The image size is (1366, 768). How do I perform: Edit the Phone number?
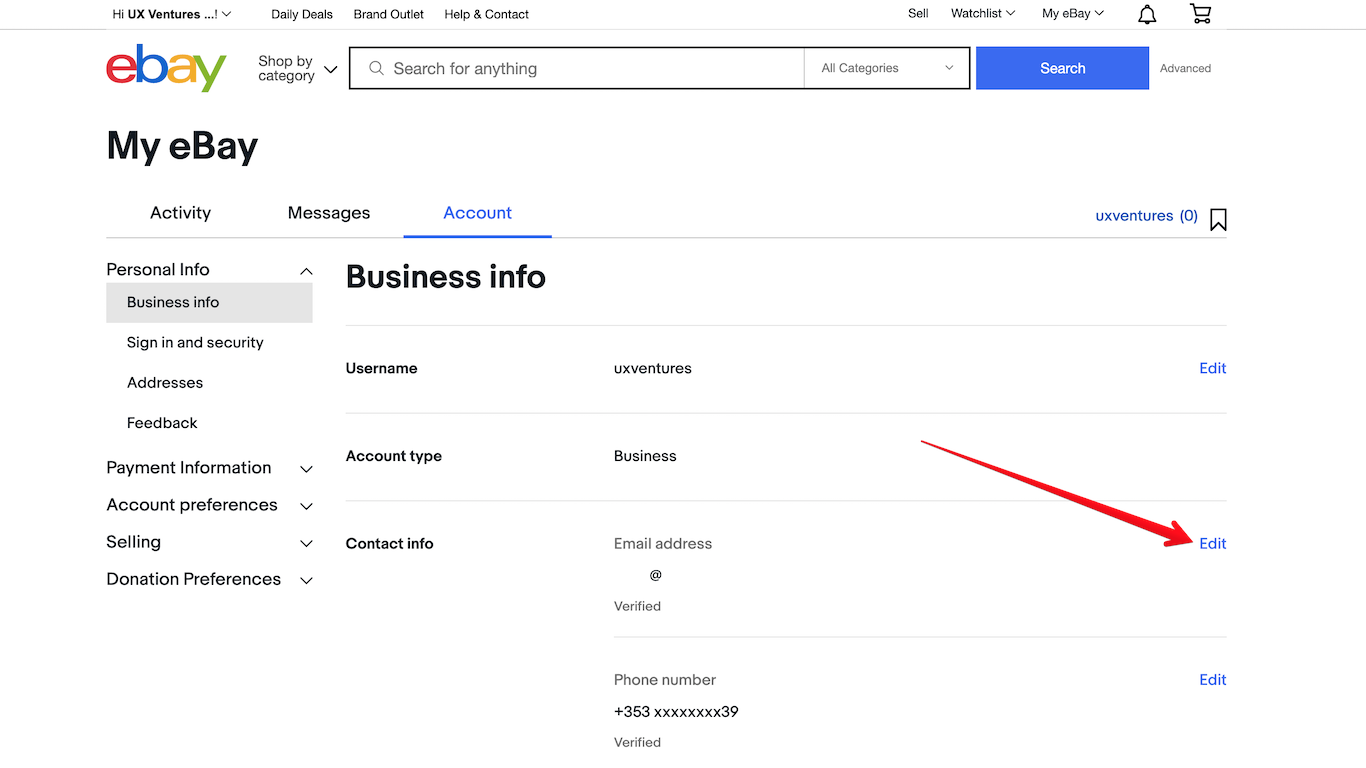coord(1212,679)
